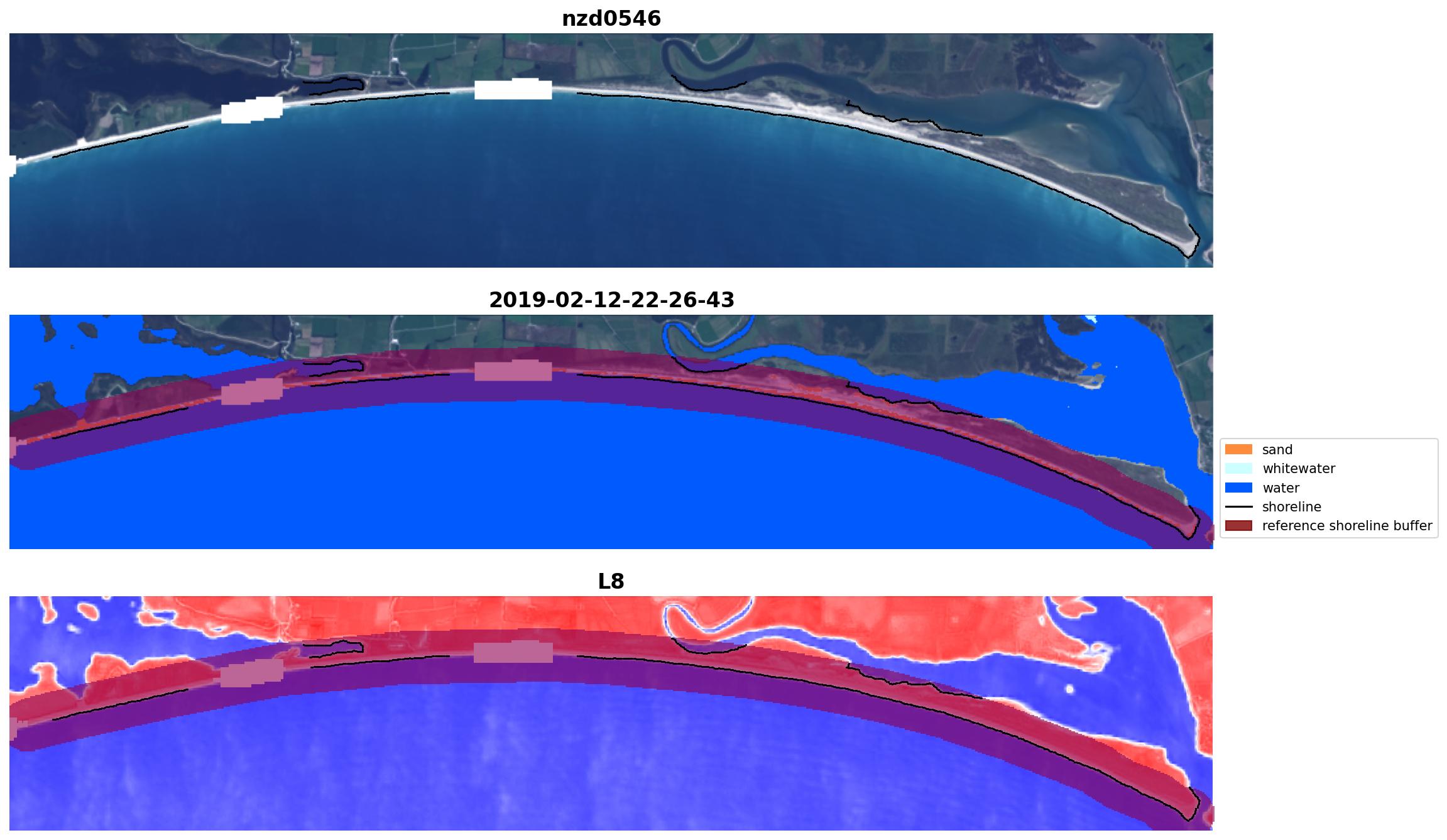The image size is (1447, 840).
Task: Click the 'L8' panel title
Action: pyautogui.click(x=611, y=582)
